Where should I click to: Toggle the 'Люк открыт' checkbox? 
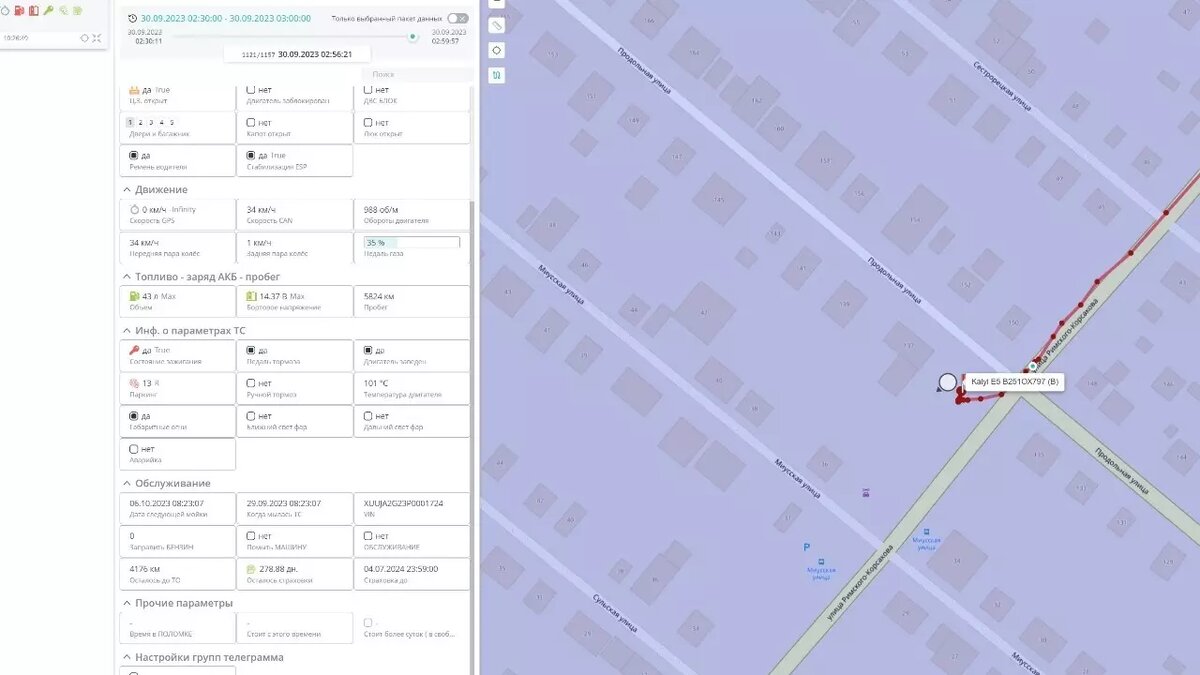[369, 123]
